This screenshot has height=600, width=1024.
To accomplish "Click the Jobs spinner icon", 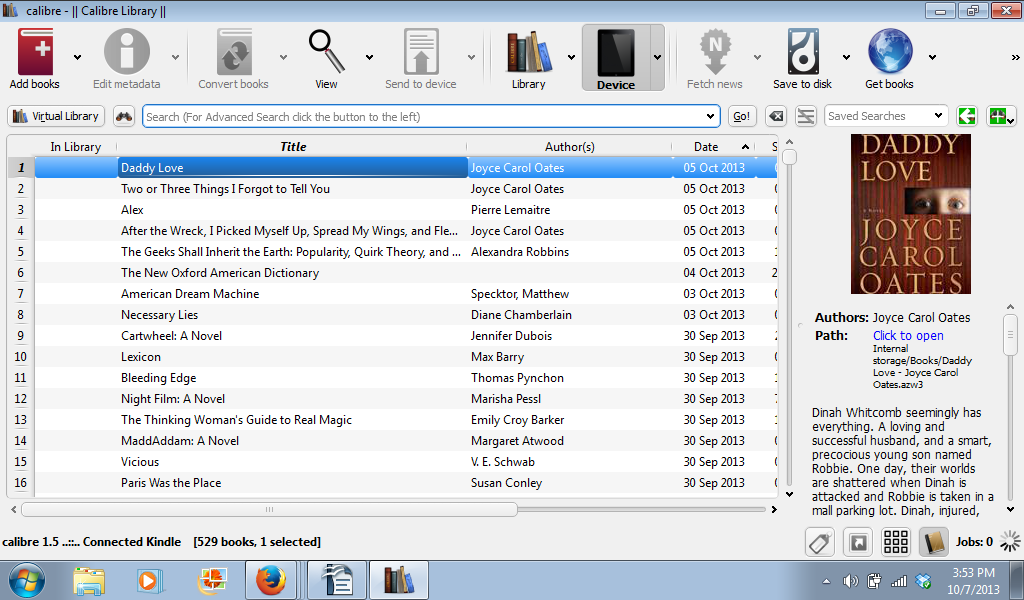I will 1010,541.
